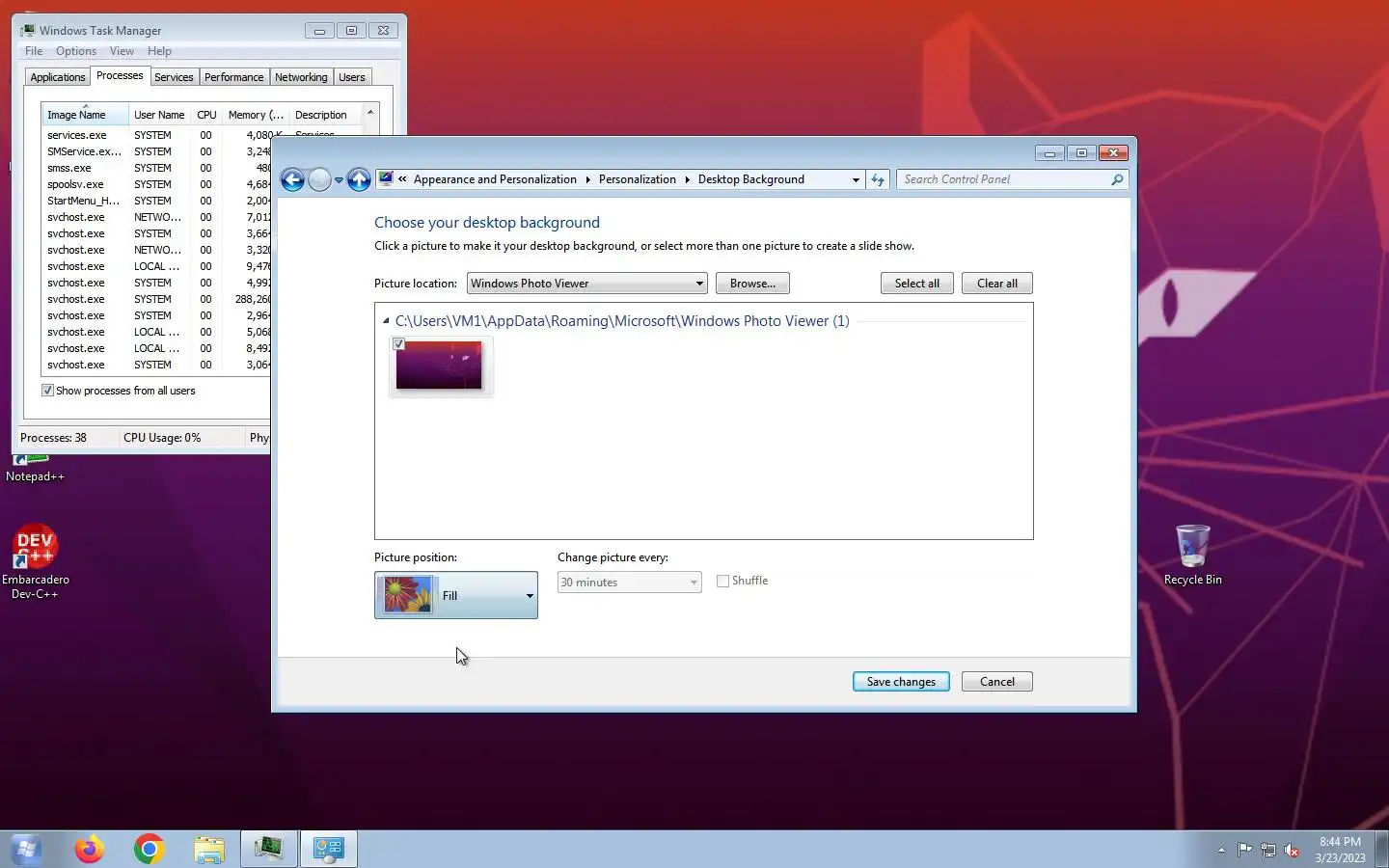This screenshot has height=868, width=1389.
Task: Select StartMenu_H... process row
Action: 156,201
